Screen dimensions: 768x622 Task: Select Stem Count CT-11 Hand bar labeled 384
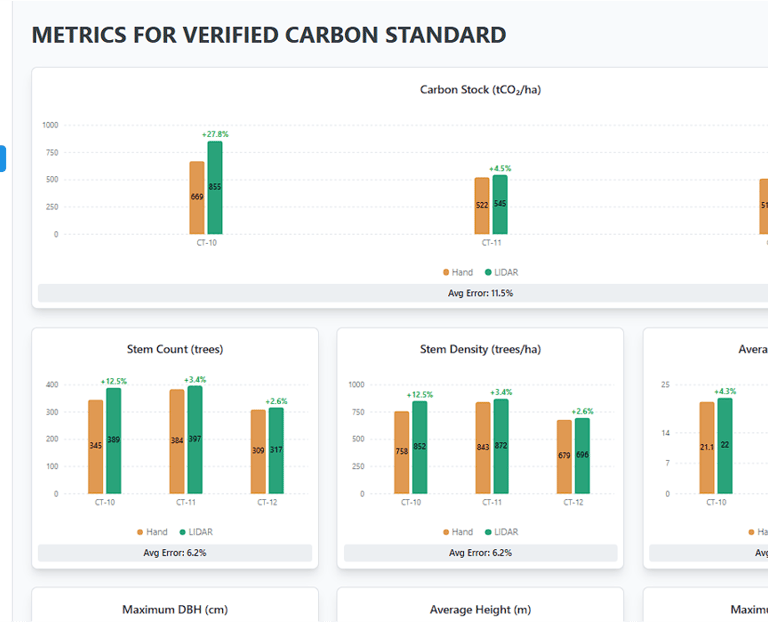pos(177,442)
